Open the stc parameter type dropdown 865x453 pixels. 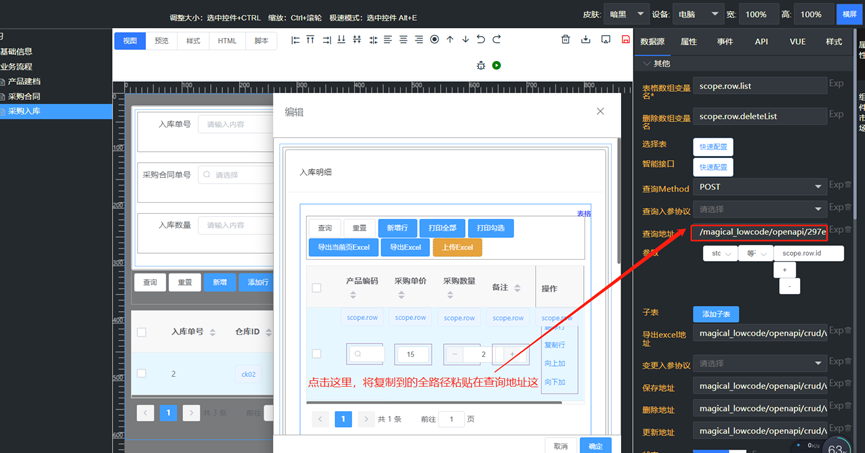pyautogui.click(x=720, y=253)
